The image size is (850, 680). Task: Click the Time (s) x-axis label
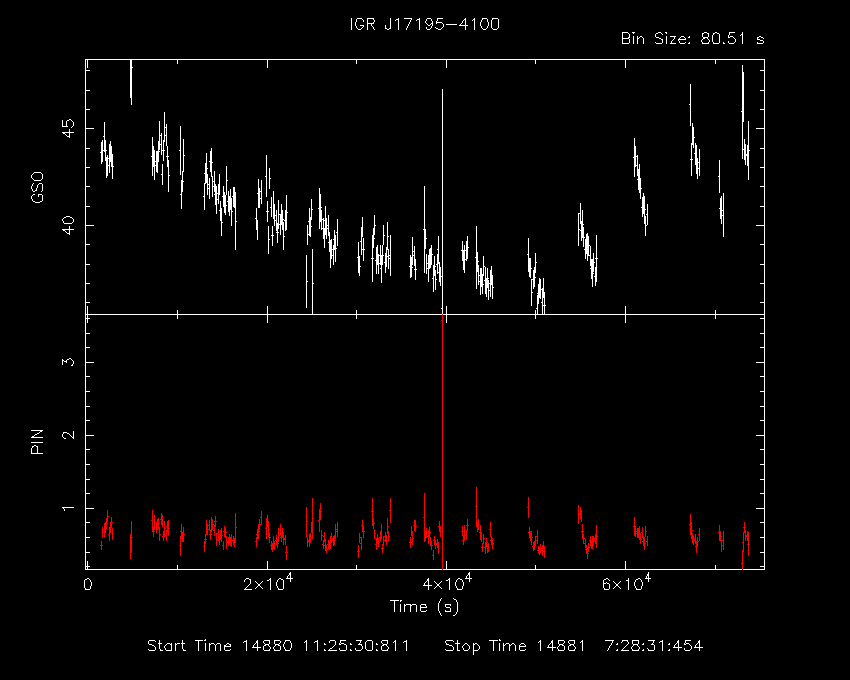pyautogui.click(x=424, y=606)
